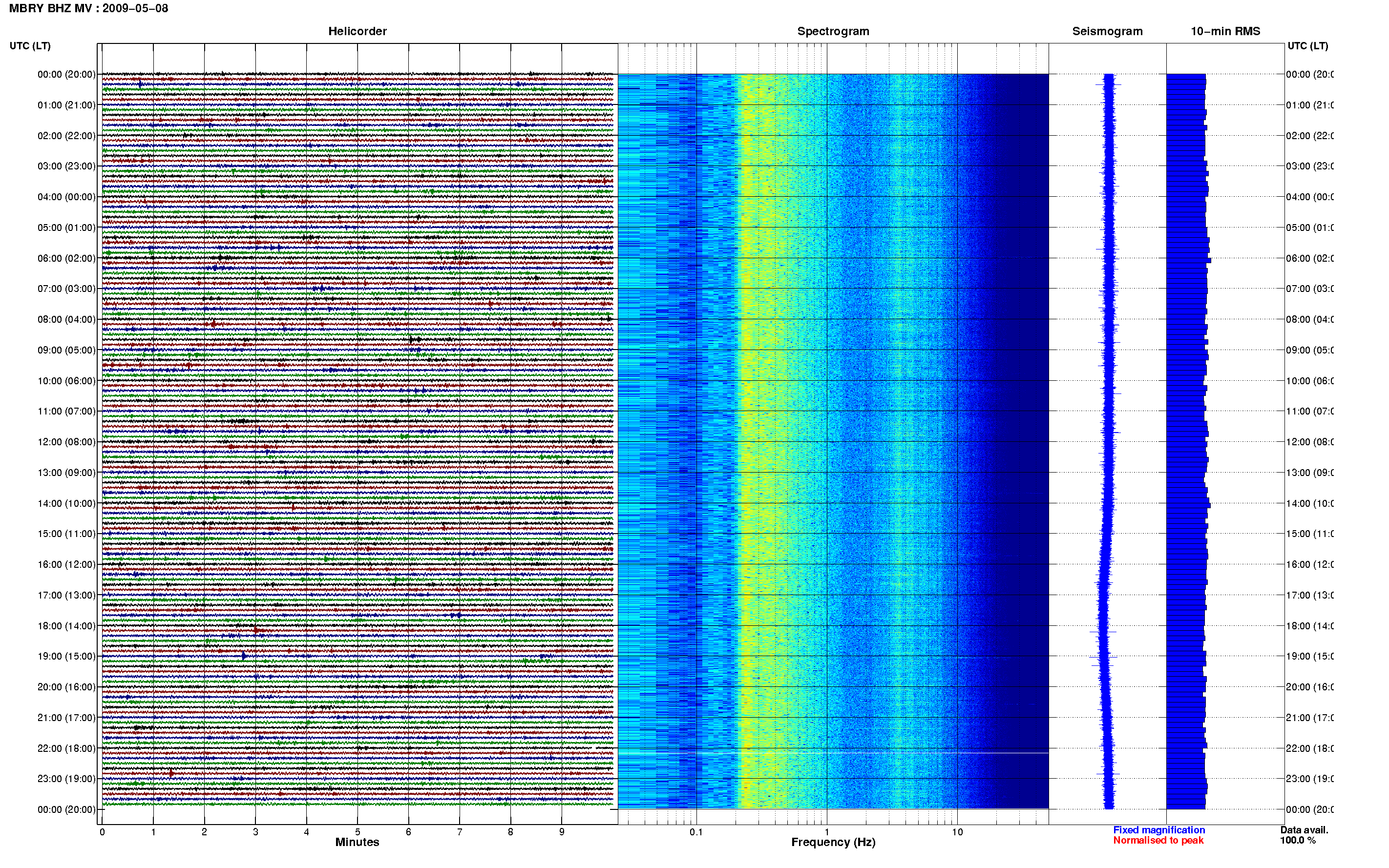Viewport: 1389px width, 868px height.
Task: Select the 'Helicorder' panel heading
Action: coord(357,32)
